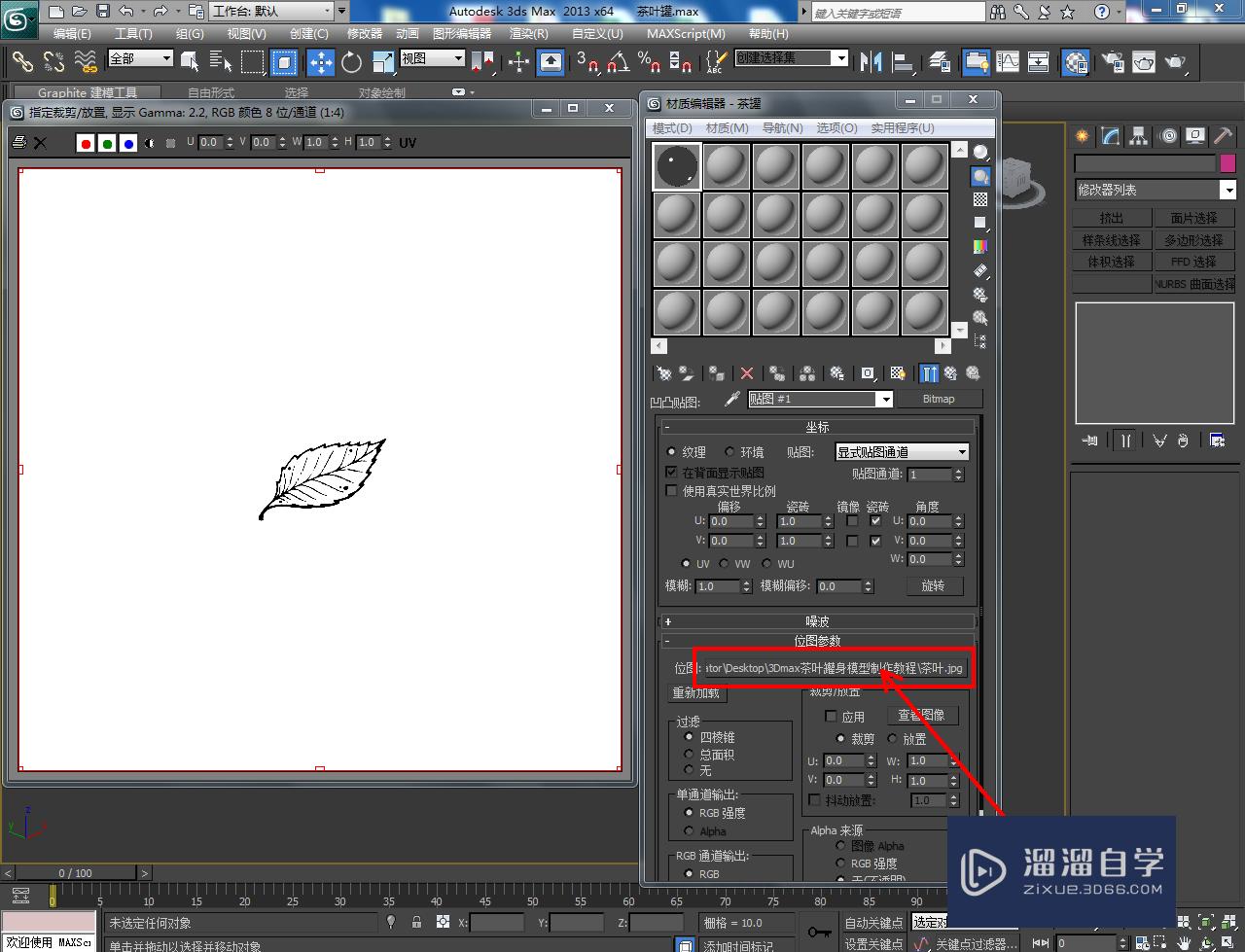Toggle the green channel swatch
This screenshot has height=952, width=1245.
(107, 143)
